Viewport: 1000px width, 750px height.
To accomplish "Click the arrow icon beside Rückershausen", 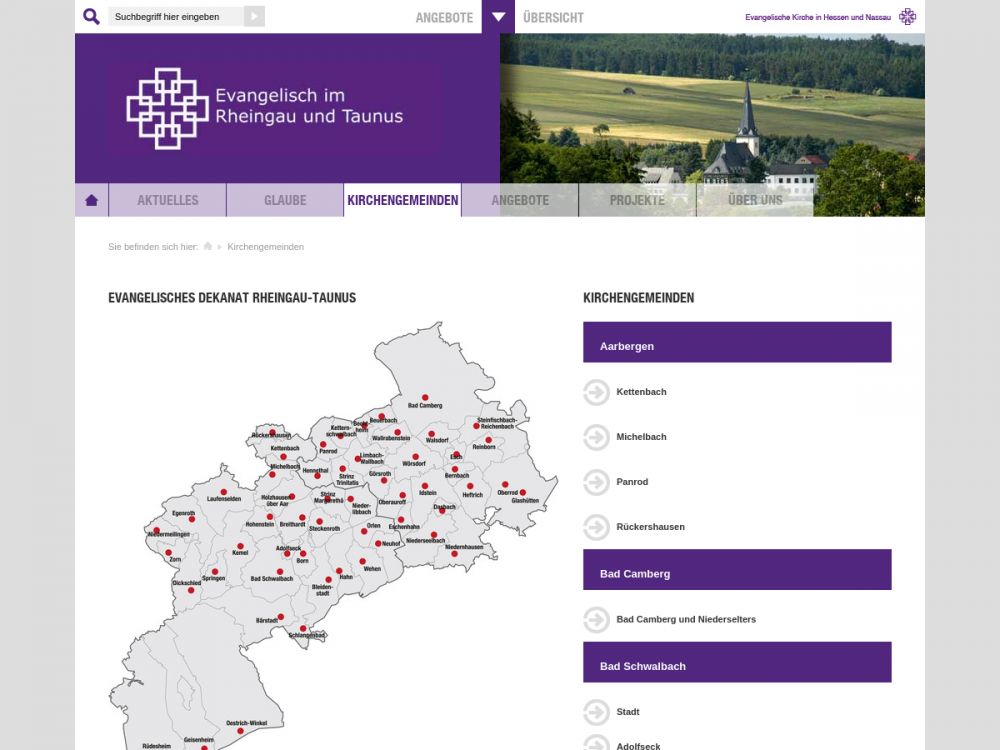I will [x=596, y=527].
